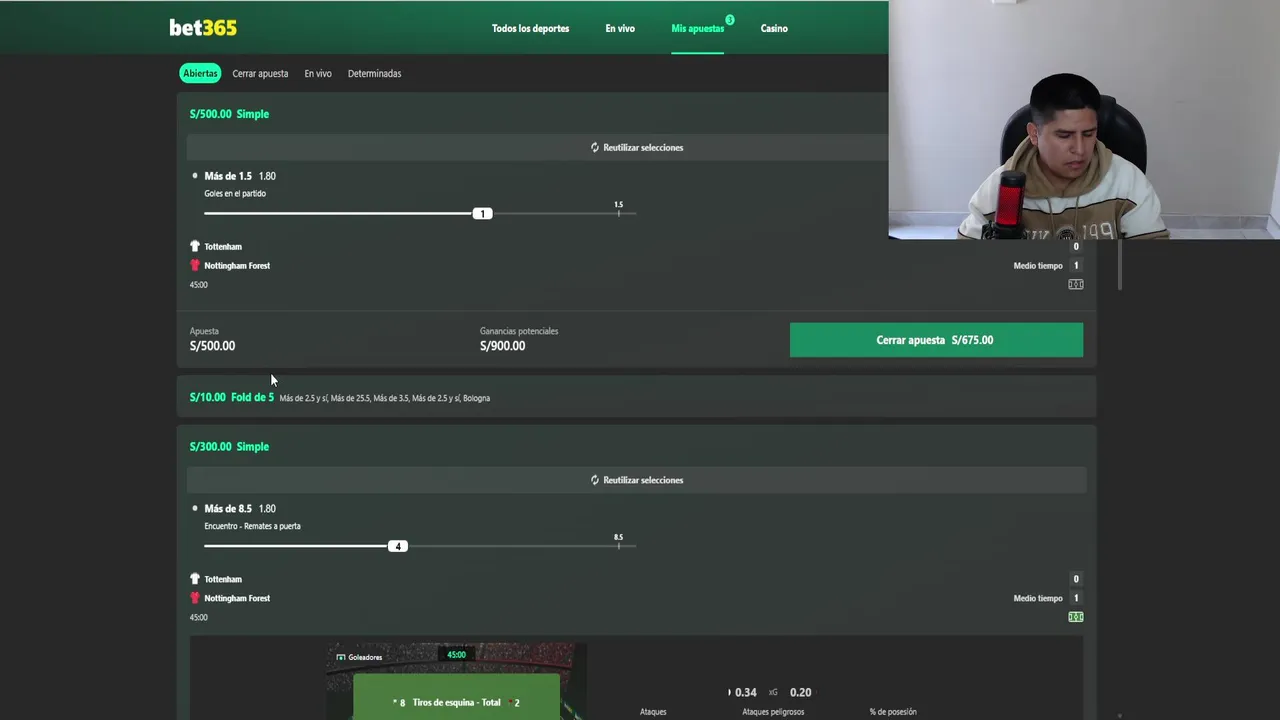
Task: Click Ataques peligrosos label
Action: click(773, 712)
